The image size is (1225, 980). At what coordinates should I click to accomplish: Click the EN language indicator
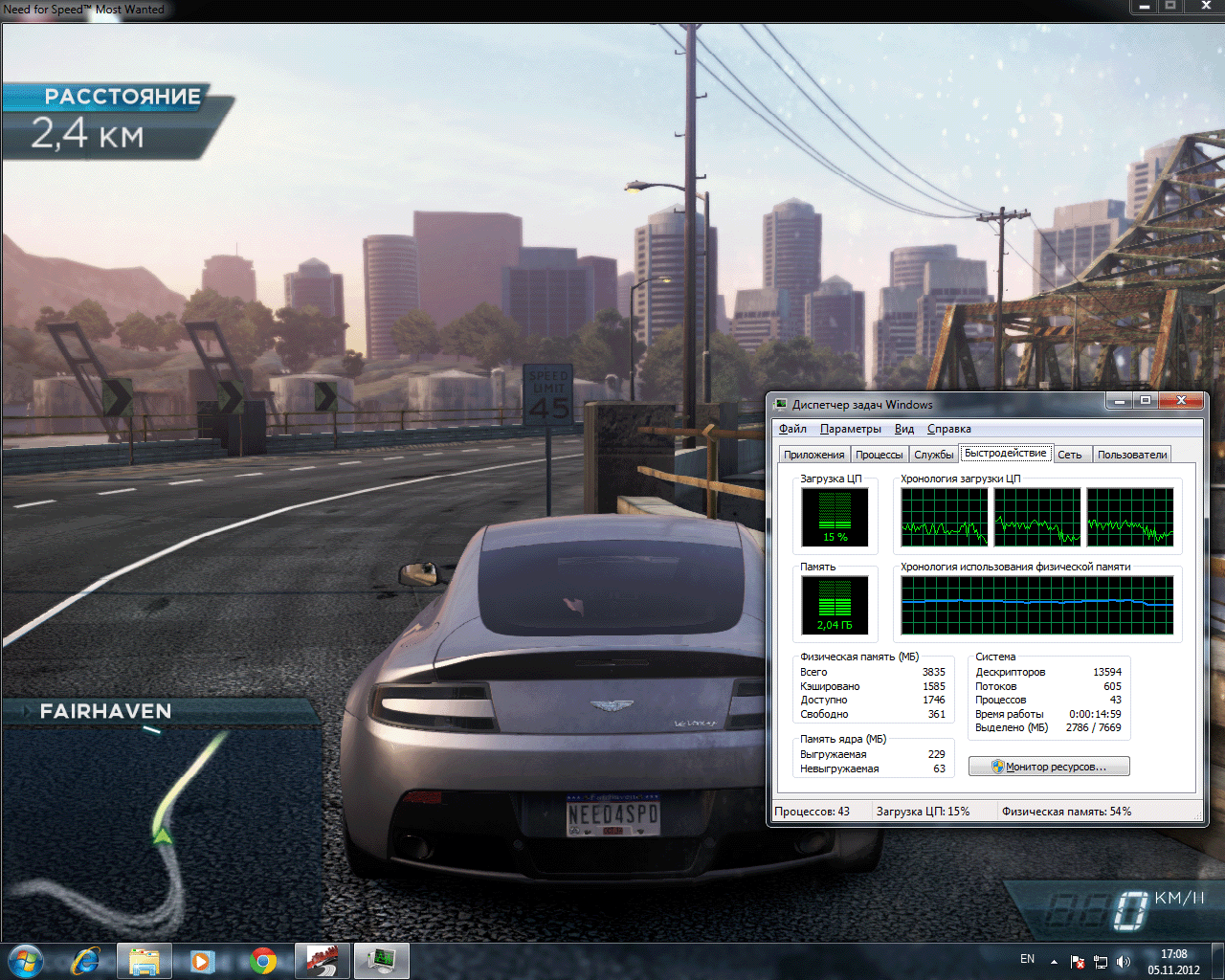[1027, 959]
